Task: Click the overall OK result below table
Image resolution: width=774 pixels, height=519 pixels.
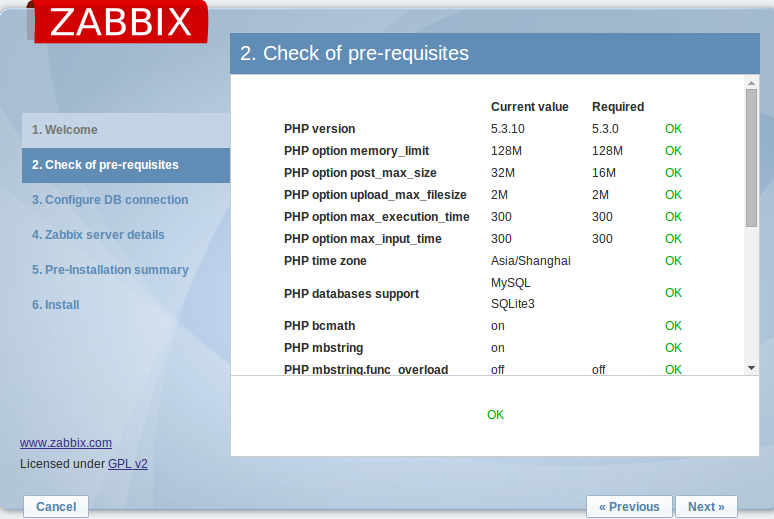Action: point(495,415)
